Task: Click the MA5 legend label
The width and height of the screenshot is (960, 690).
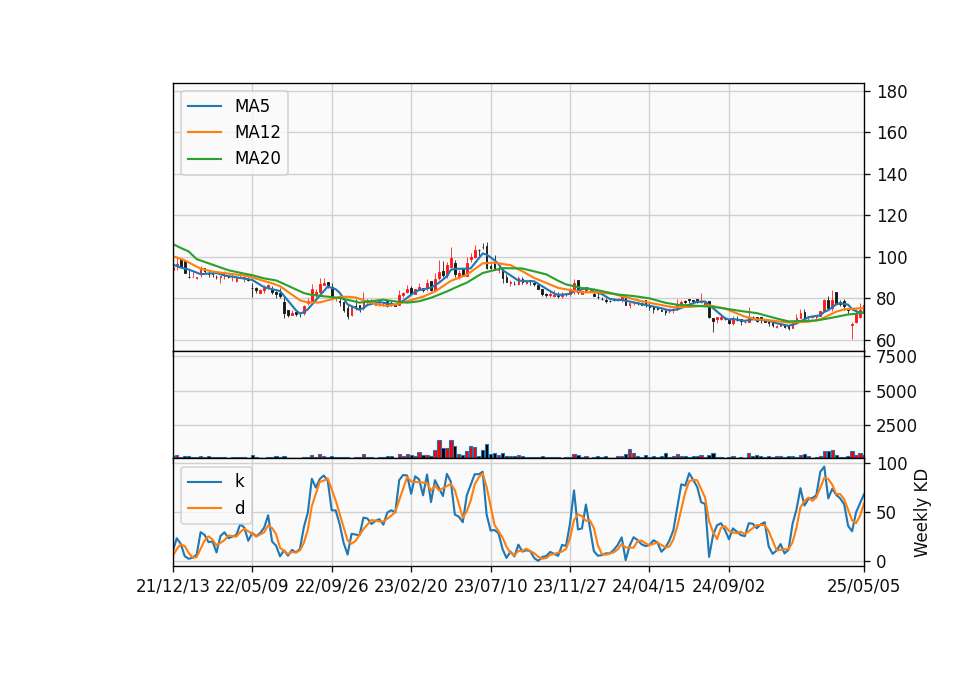Action: click(252, 106)
